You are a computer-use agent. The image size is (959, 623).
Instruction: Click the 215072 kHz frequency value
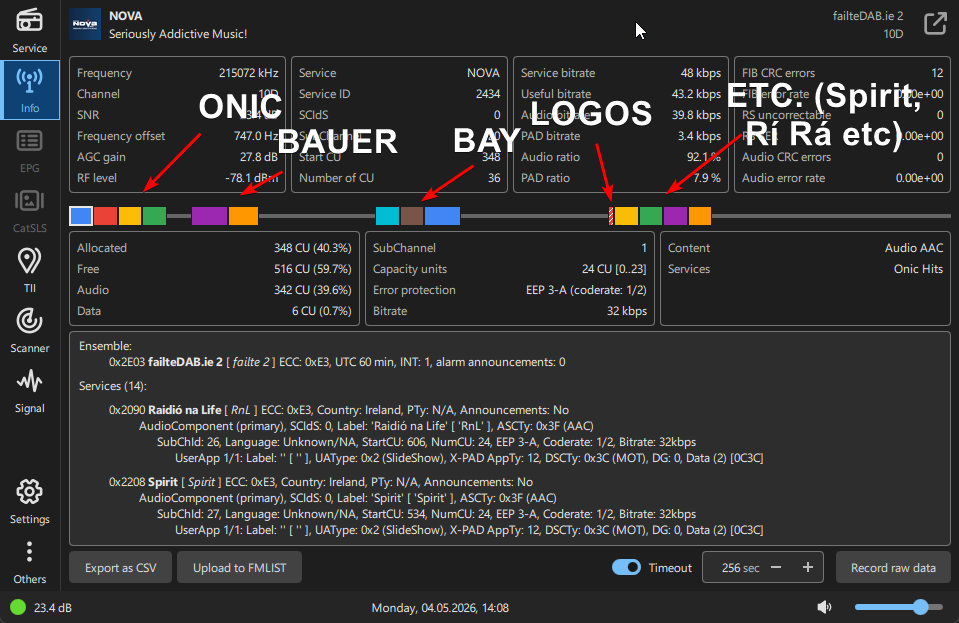click(x=248, y=73)
